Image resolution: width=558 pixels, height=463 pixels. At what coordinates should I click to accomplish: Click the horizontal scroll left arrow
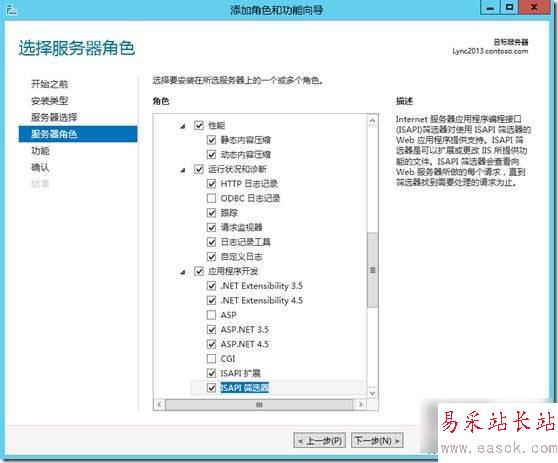(x=159, y=405)
